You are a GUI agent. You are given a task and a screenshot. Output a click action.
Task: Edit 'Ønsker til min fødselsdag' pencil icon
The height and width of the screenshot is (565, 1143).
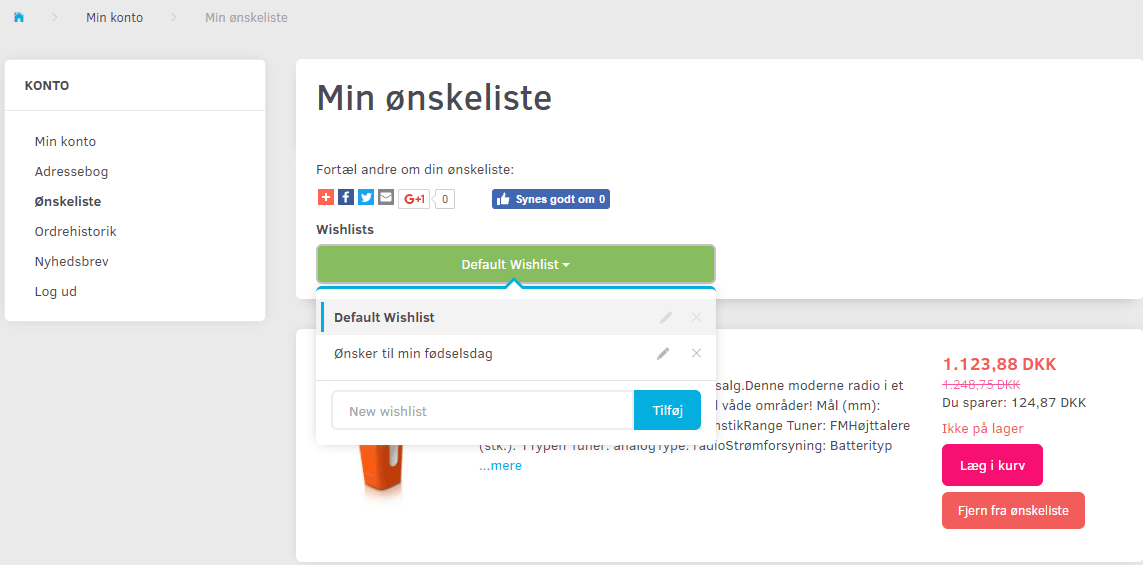coord(663,354)
